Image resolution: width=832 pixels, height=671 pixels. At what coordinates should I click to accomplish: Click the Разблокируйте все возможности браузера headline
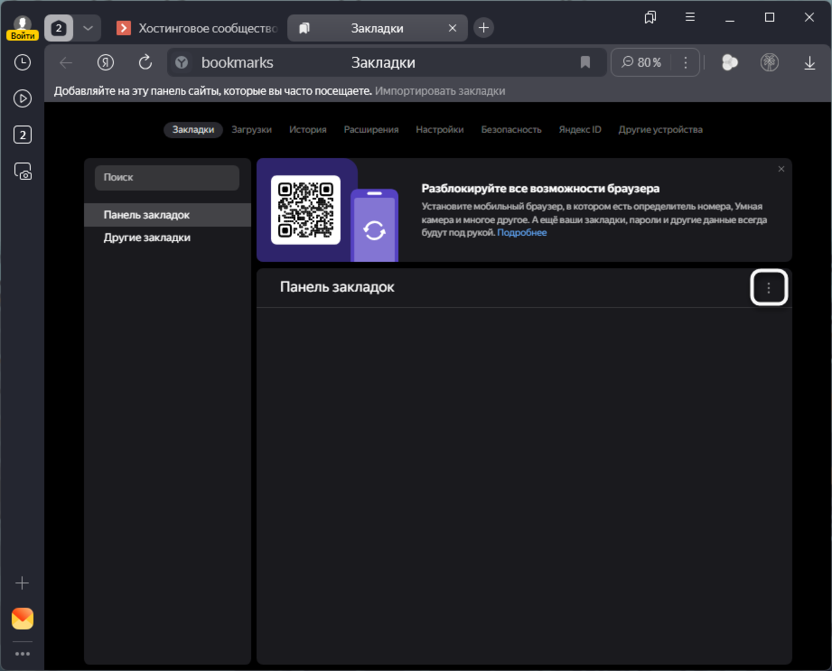tap(540, 189)
